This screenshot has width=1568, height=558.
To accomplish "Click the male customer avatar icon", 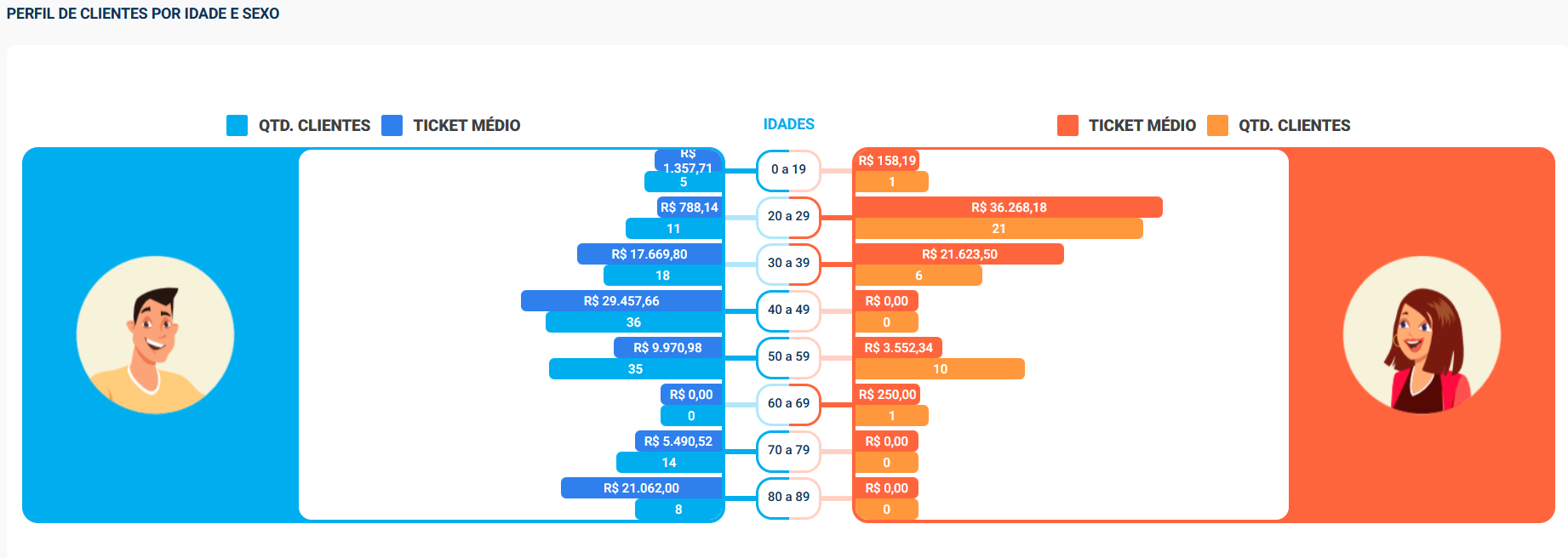I will pos(155,335).
